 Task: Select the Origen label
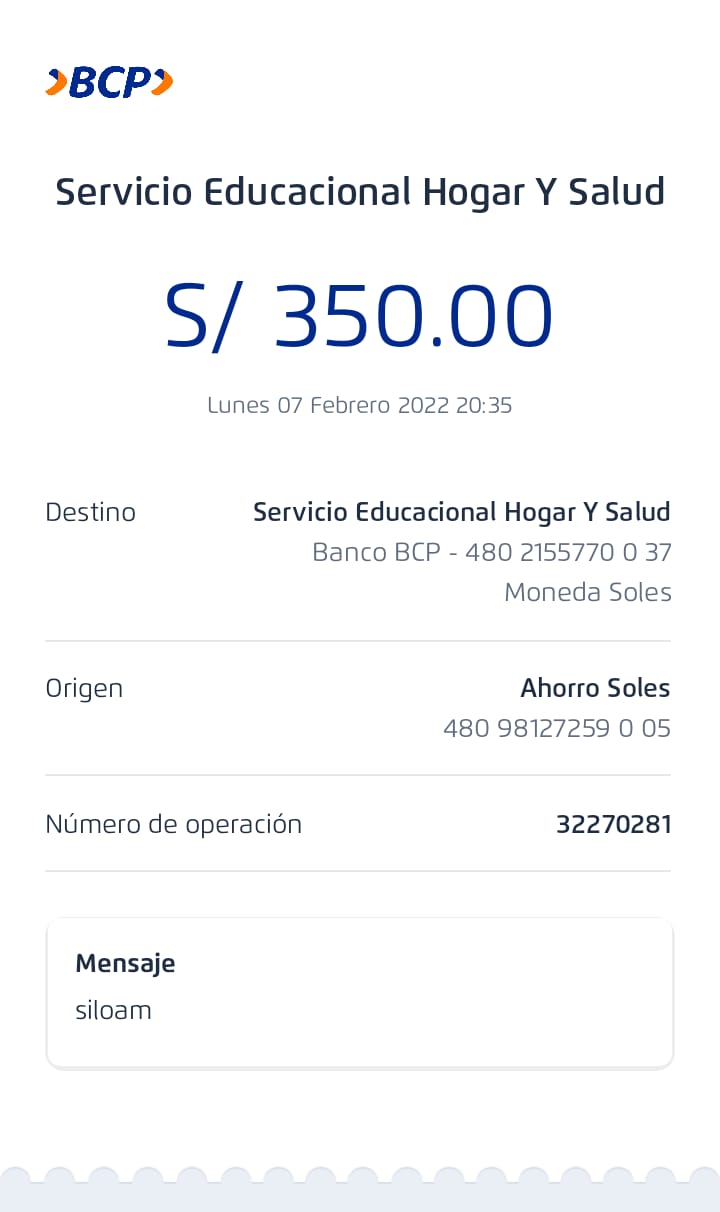click(x=84, y=688)
